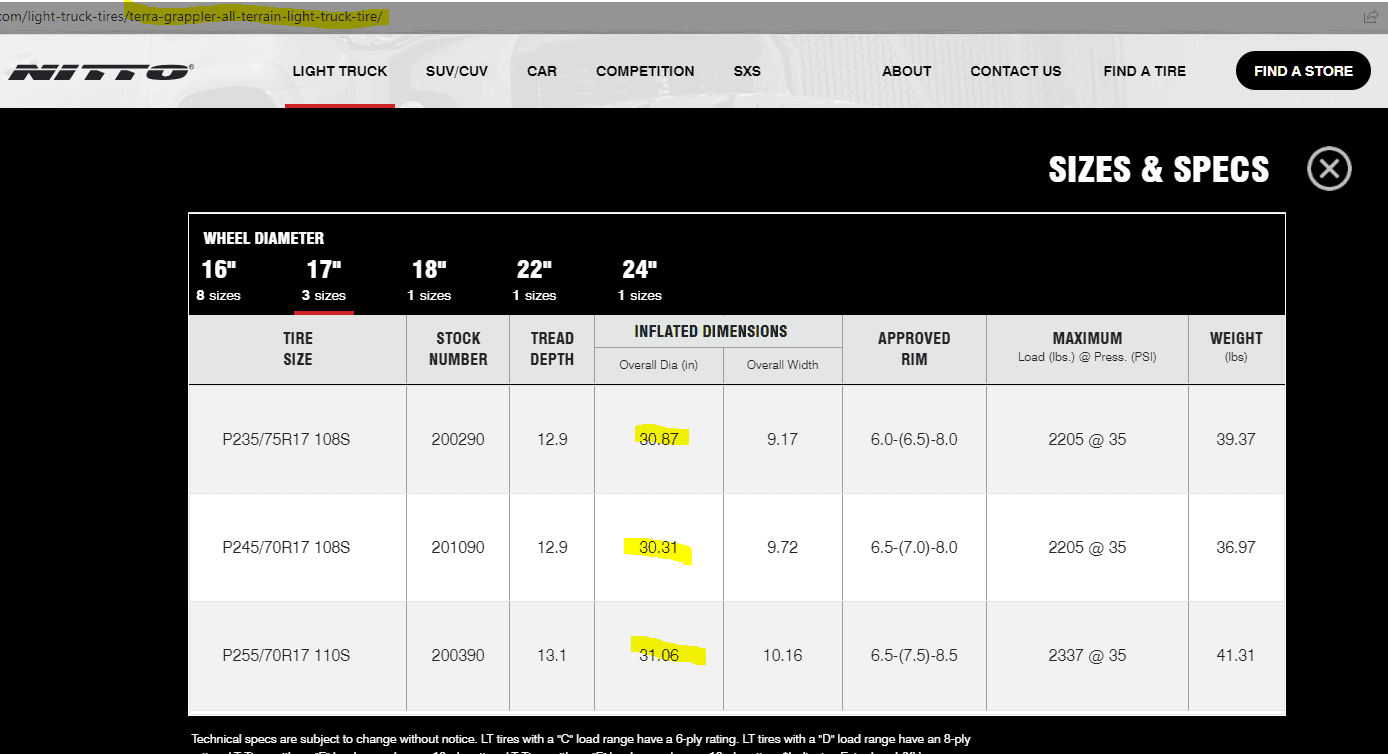Go to the About page

tap(907, 71)
